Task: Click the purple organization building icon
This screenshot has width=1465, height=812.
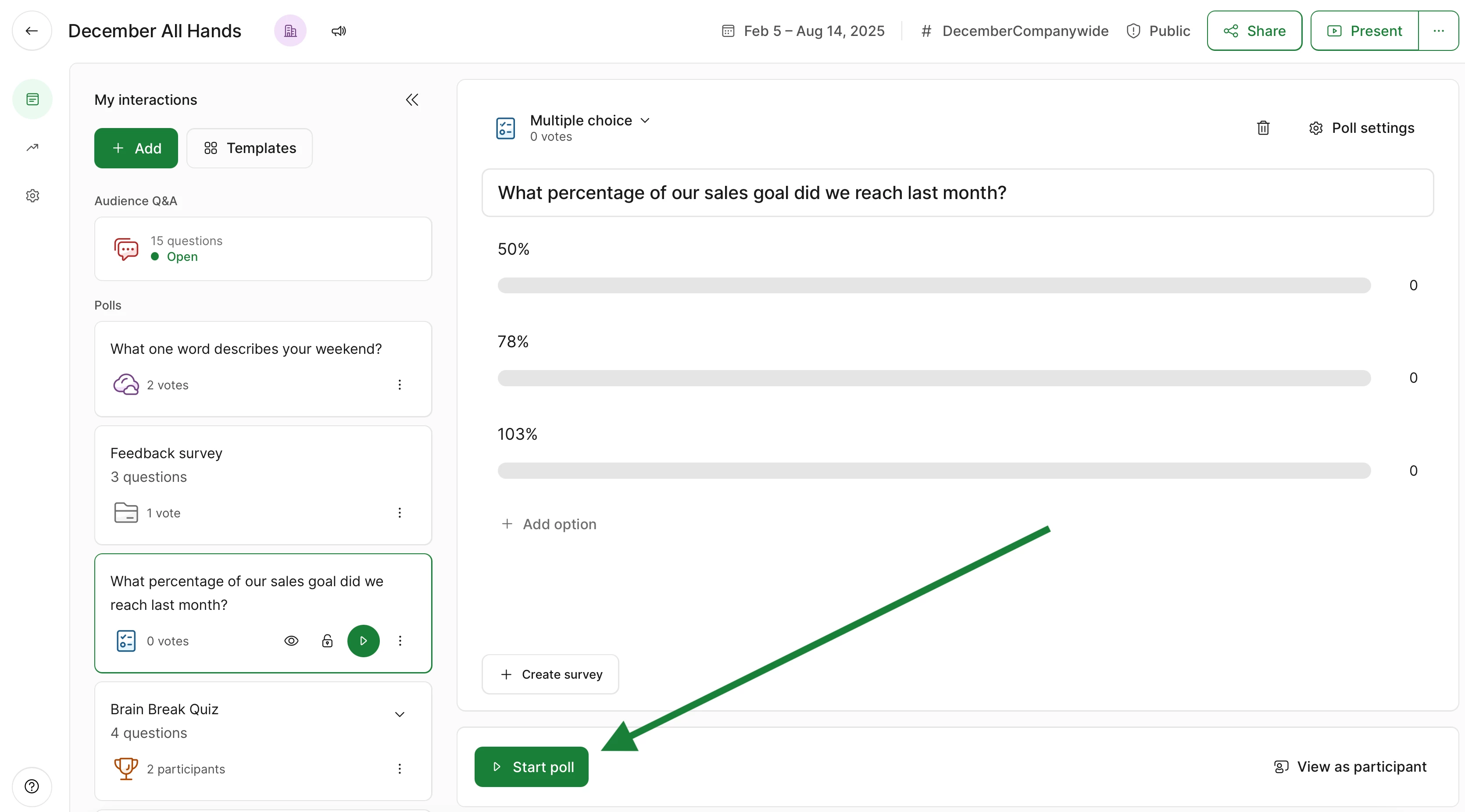Action: (x=290, y=31)
